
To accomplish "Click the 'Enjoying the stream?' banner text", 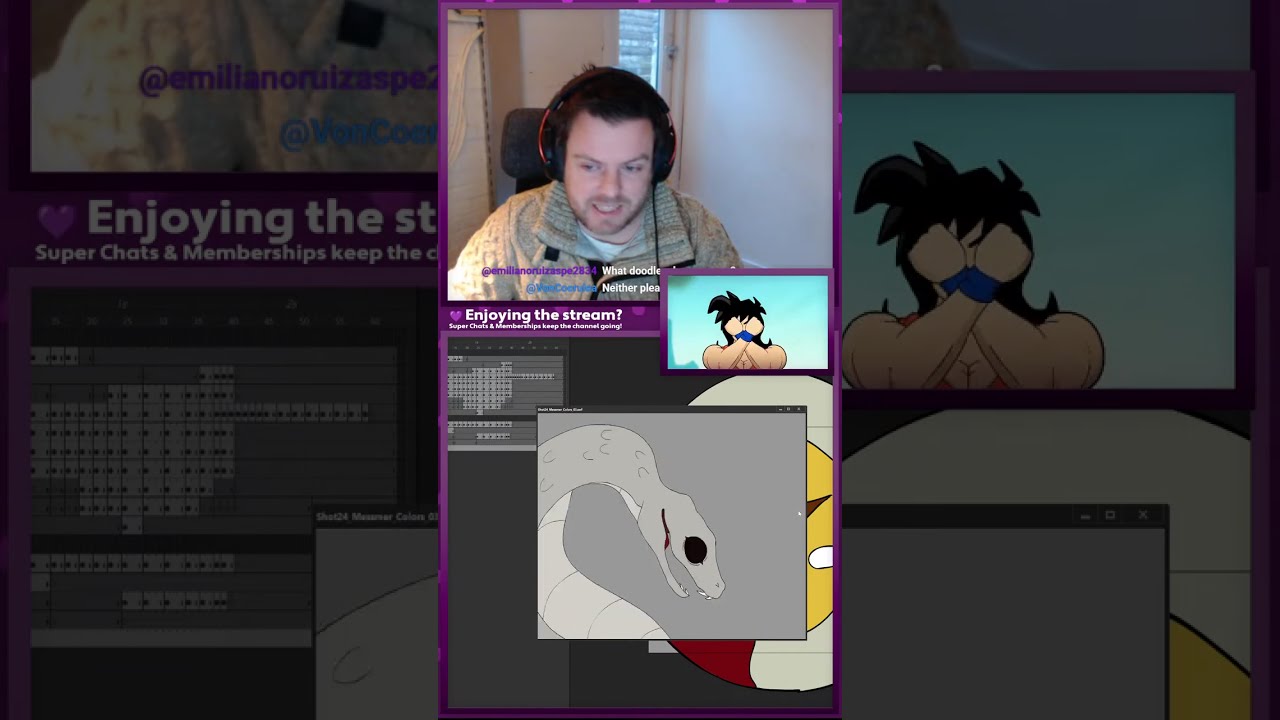I will (543, 315).
